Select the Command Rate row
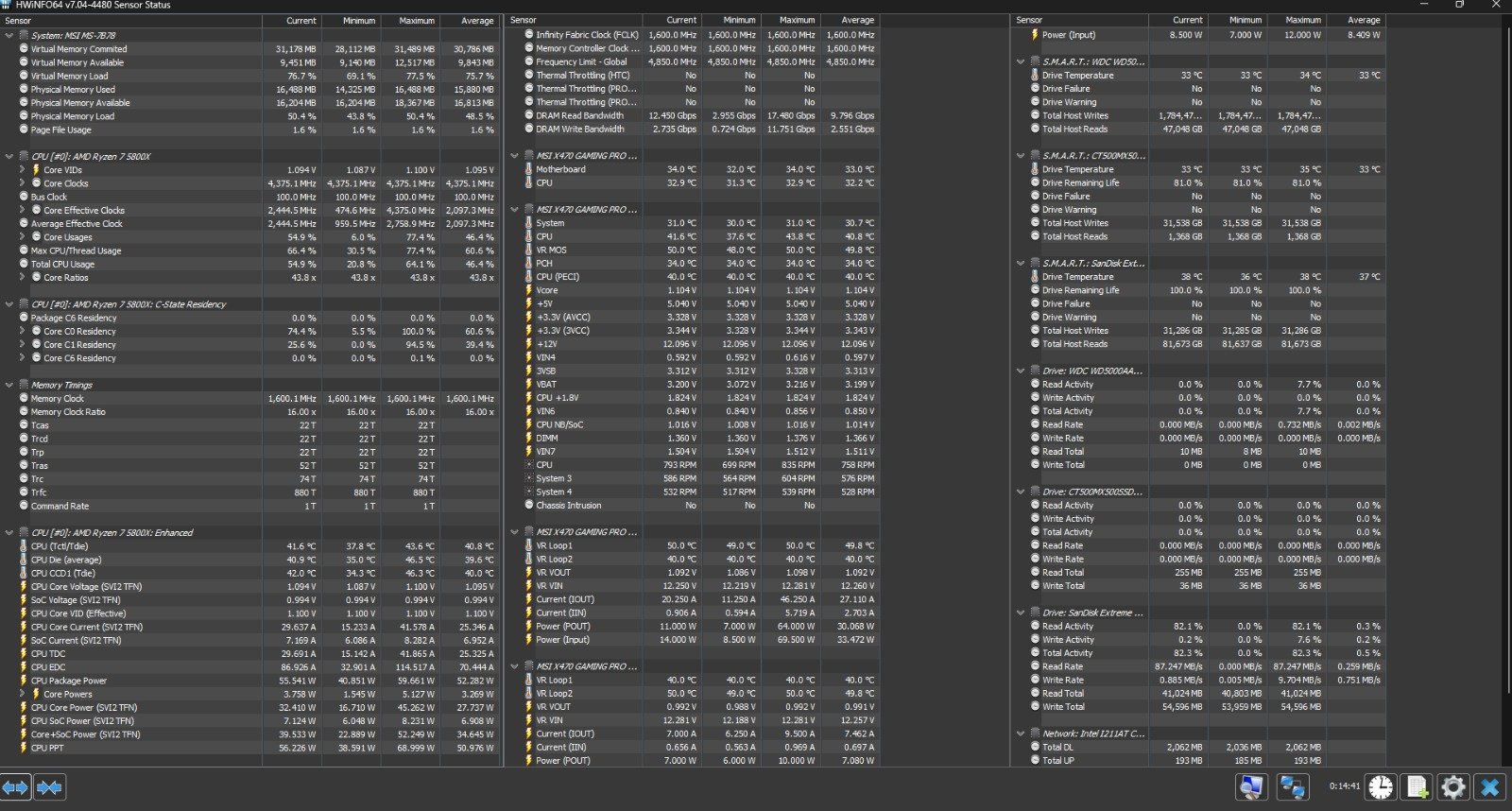Screen dimensions: 1512x811 click(250, 506)
